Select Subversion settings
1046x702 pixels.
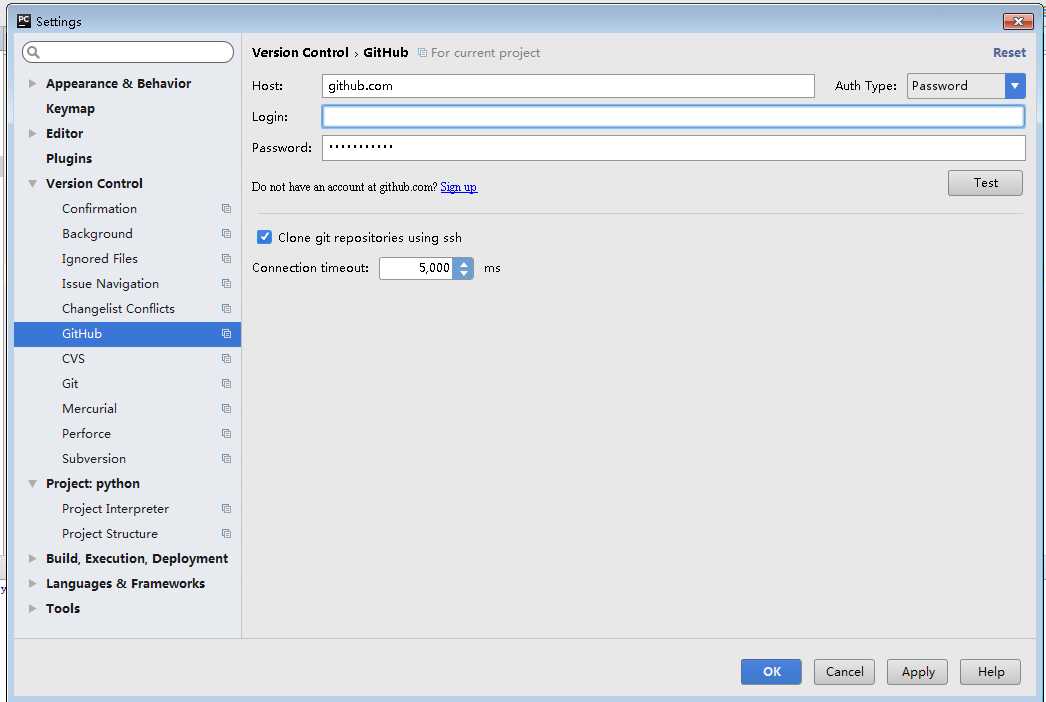pyautogui.click(x=94, y=458)
